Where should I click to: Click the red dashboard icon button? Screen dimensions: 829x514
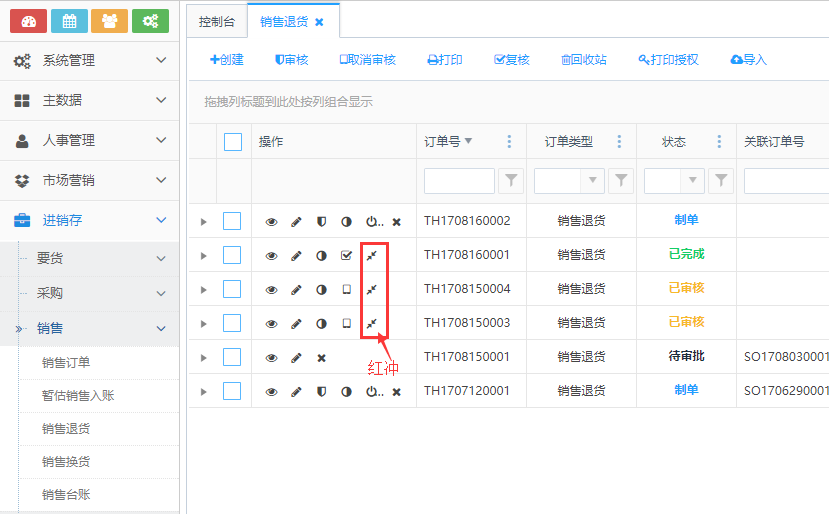[28, 21]
